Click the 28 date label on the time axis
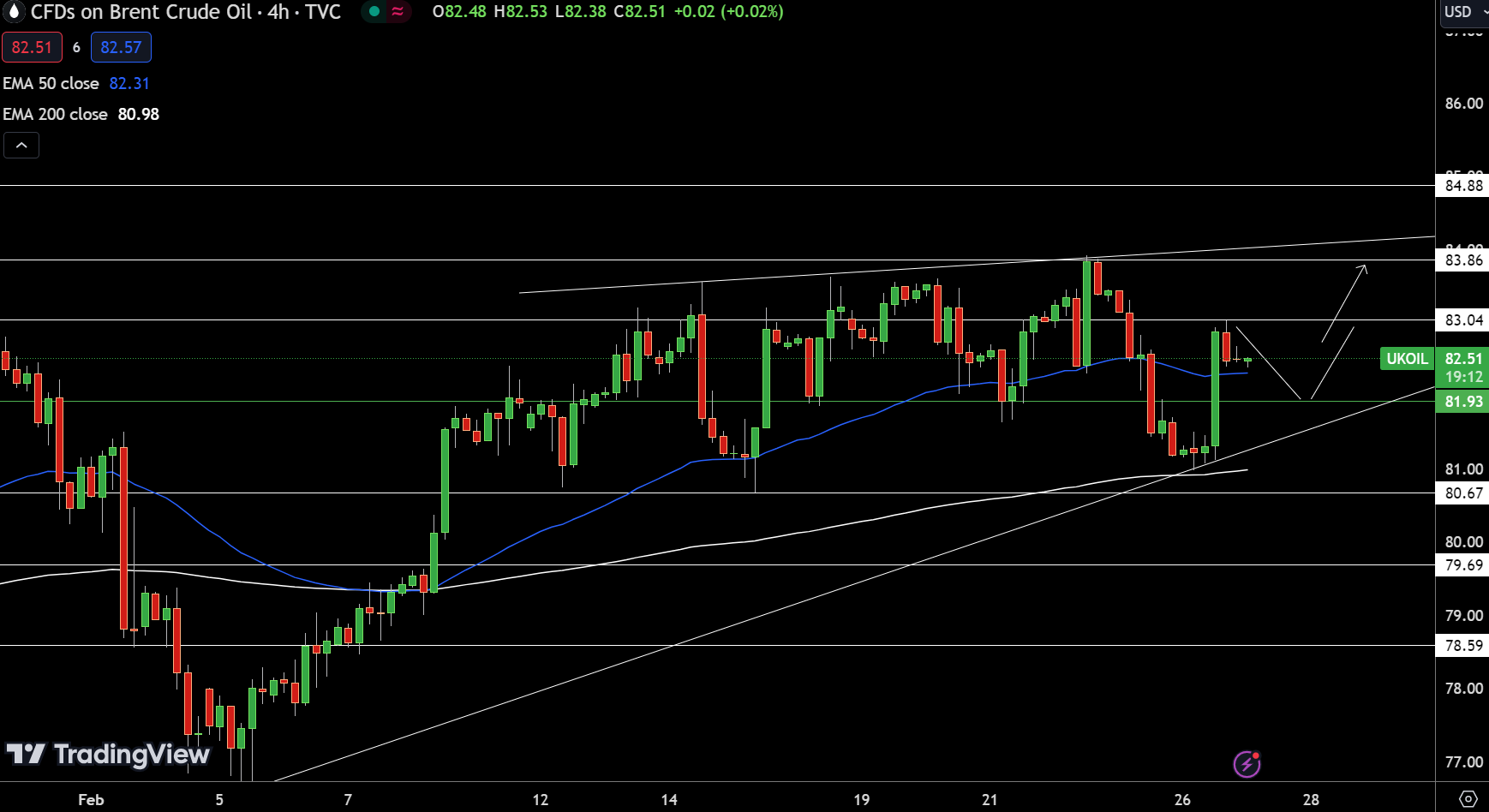 [x=1311, y=800]
